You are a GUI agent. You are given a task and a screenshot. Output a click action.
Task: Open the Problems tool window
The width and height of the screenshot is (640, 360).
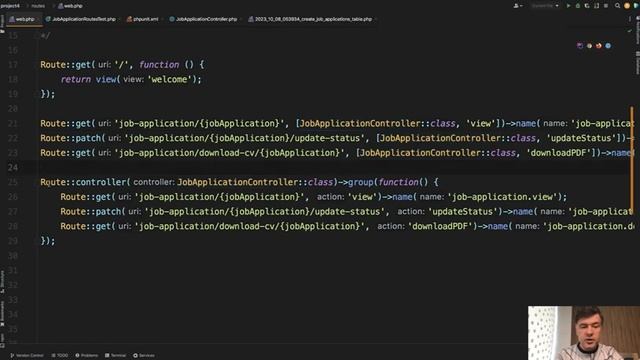(x=87, y=356)
